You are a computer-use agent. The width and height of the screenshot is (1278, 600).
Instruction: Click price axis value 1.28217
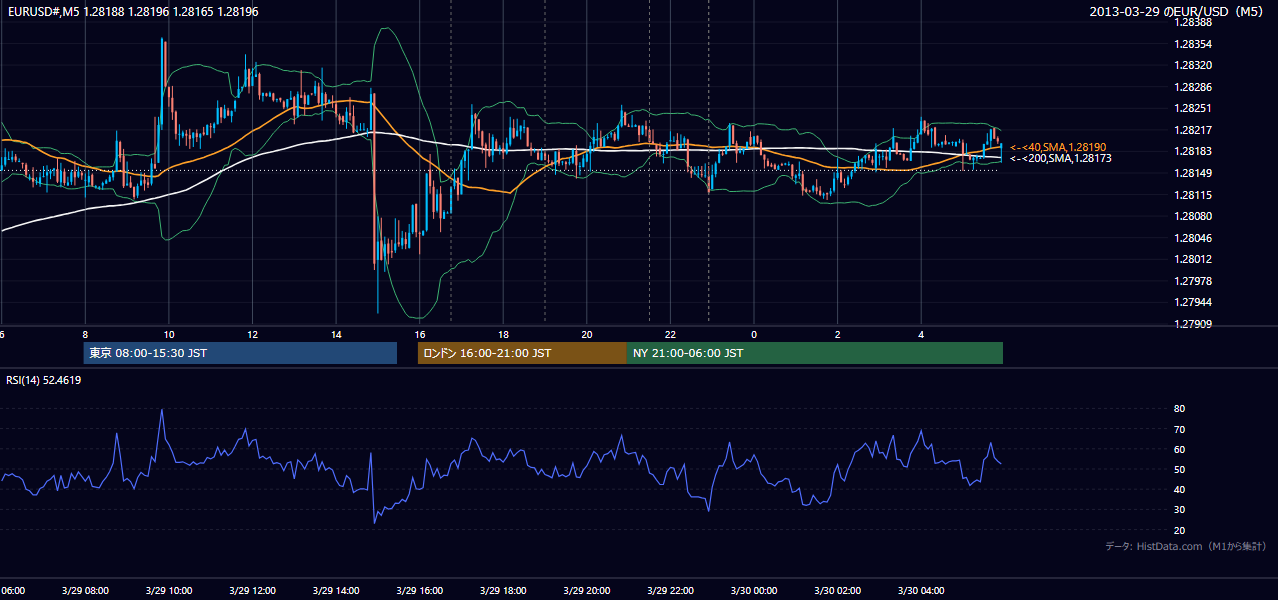[x=1193, y=130]
